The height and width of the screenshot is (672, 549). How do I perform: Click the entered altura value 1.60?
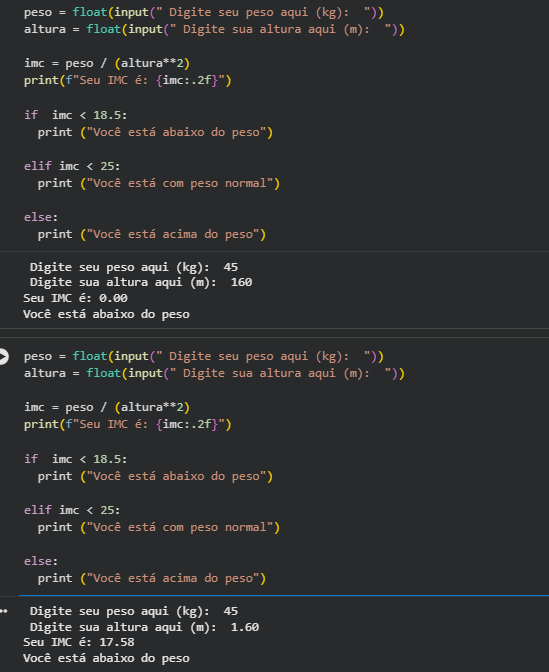click(x=245, y=627)
